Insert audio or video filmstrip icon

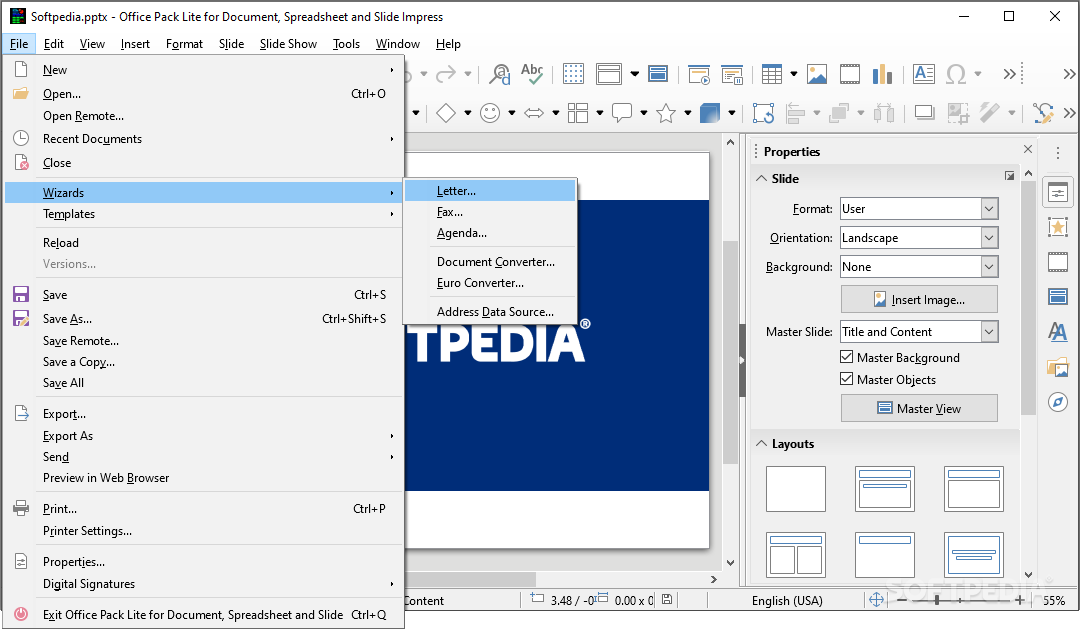[850, 74]
